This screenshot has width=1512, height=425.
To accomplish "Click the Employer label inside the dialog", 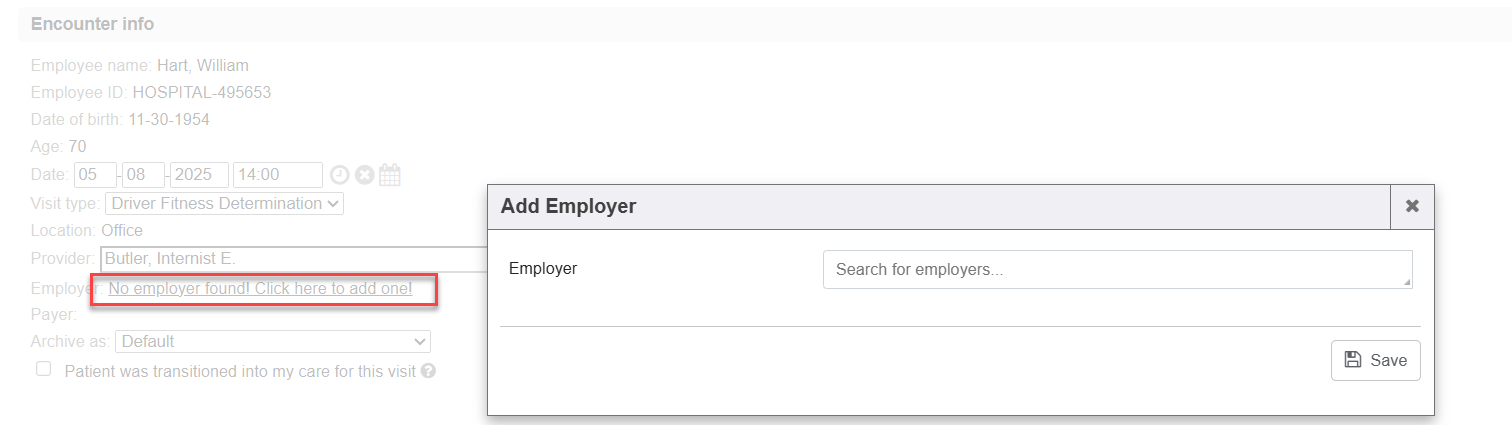I will (543, 268).
